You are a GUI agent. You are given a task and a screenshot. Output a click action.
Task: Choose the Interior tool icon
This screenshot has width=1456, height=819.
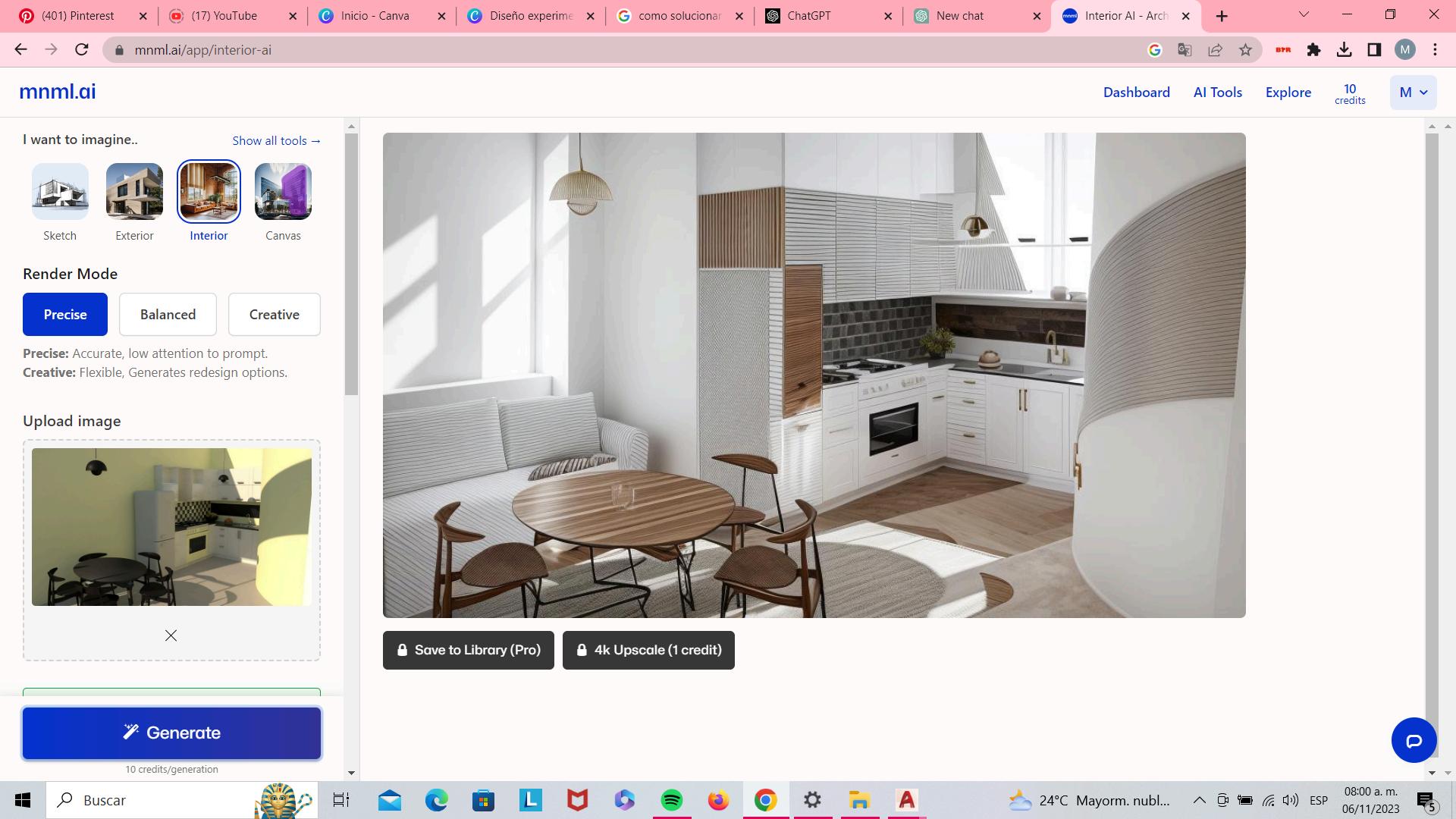(209, 192)
